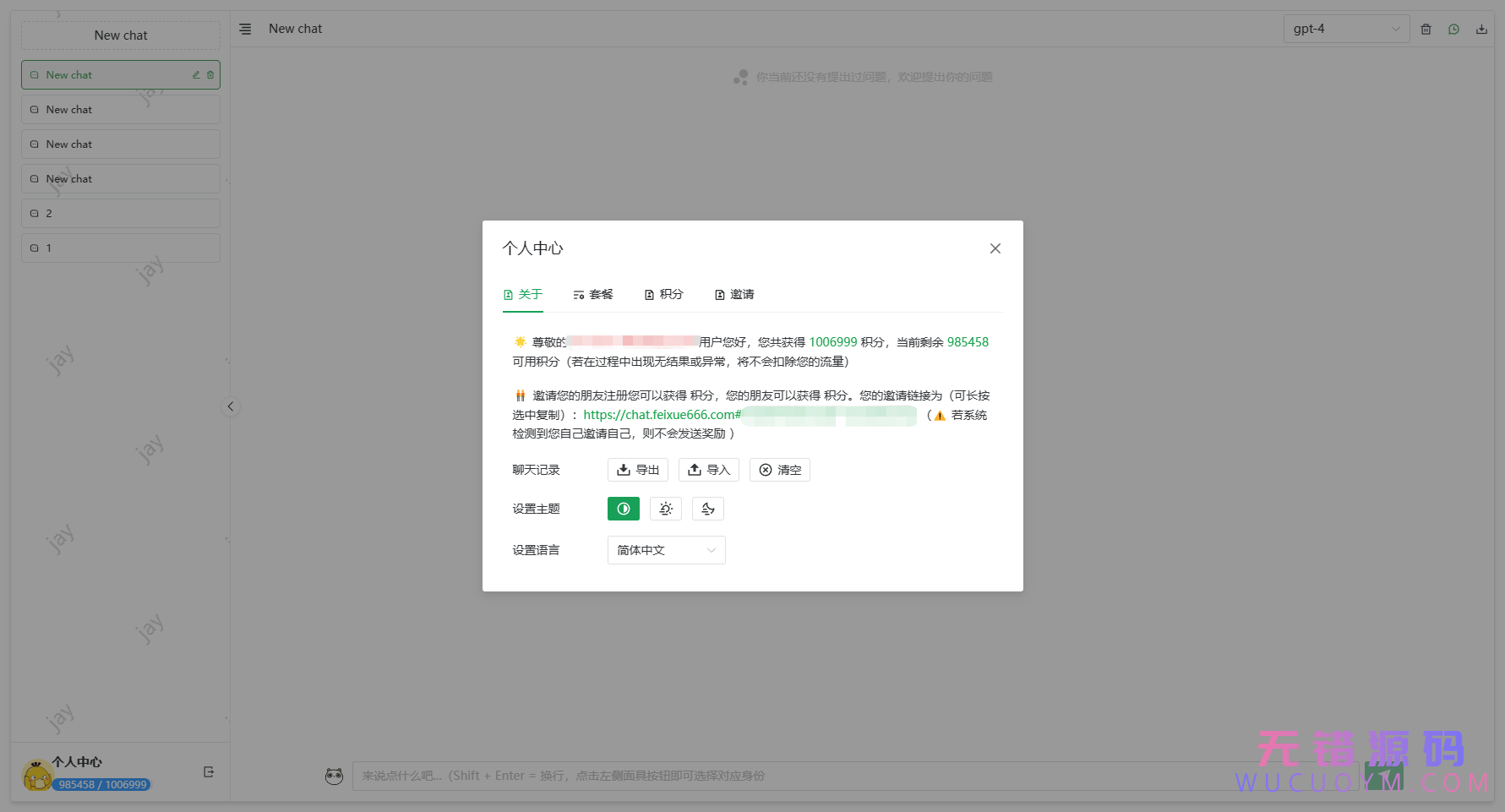Delete the current chat using trash icon

1426,28
